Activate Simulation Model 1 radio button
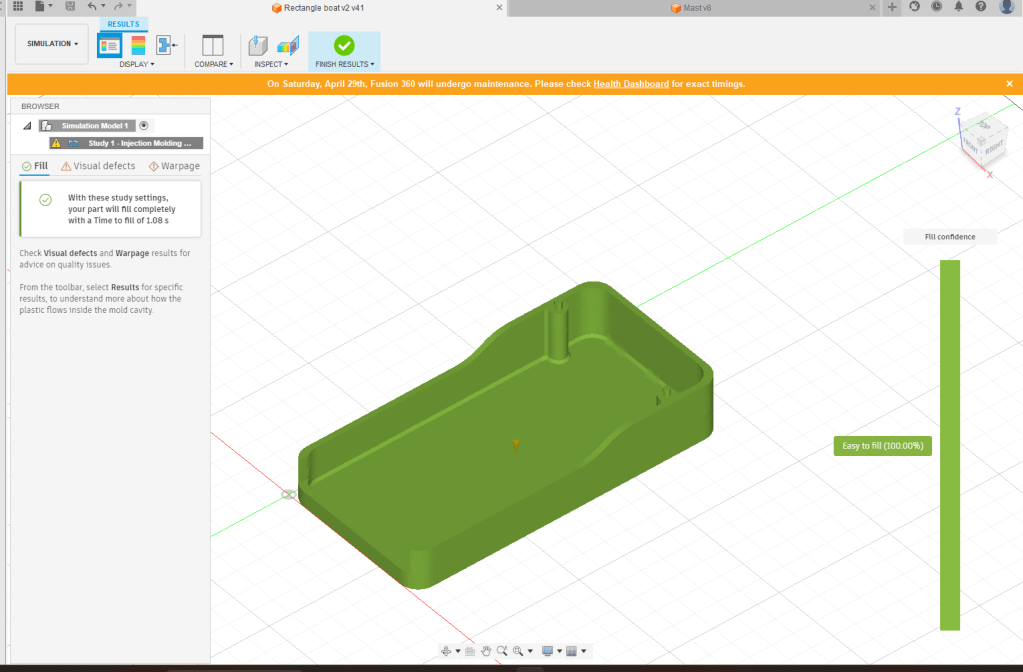 (144, 125)
